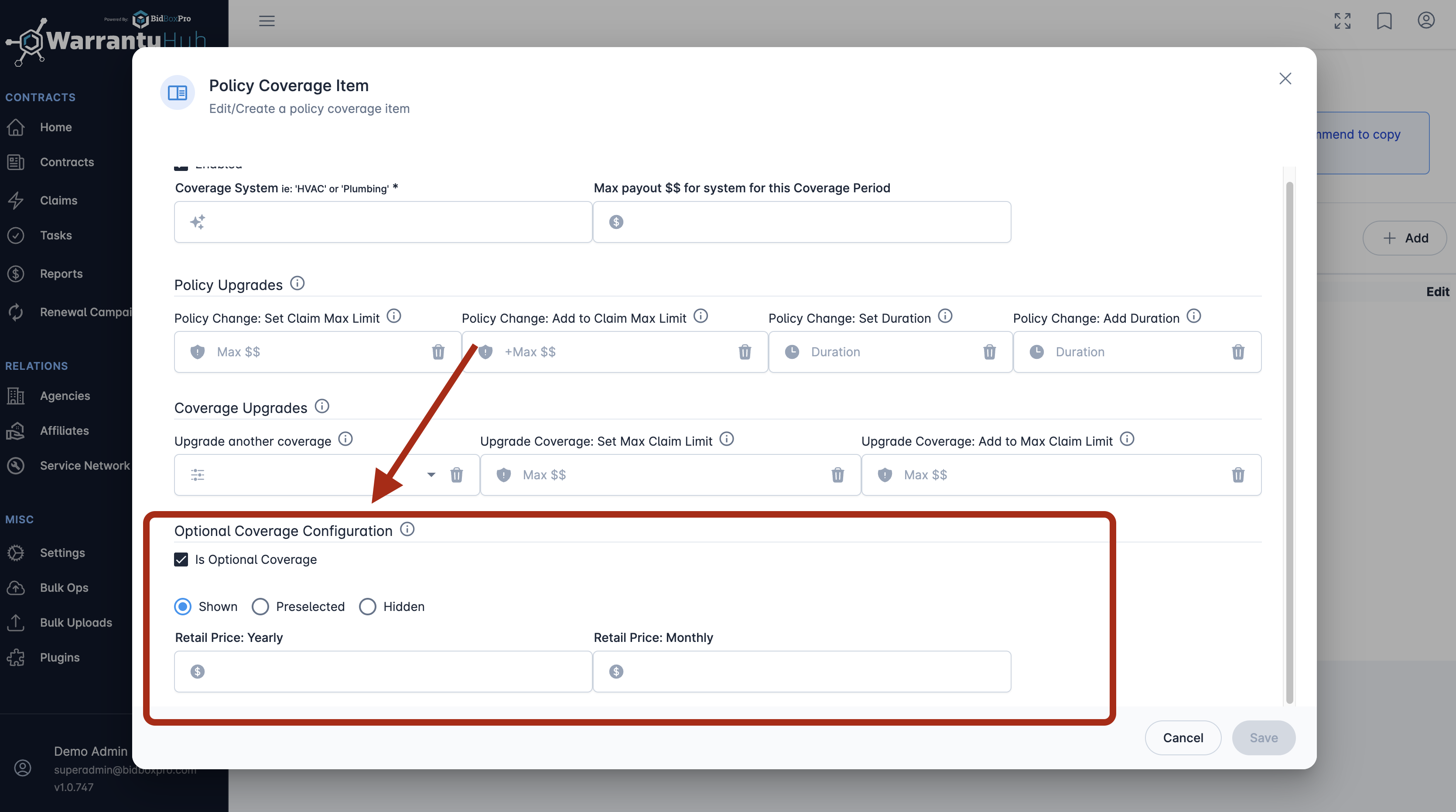Uncheck the Is Optional Coverage checkbox
The height and width of the screenshot is (812, 1456).
pos(181,560)
